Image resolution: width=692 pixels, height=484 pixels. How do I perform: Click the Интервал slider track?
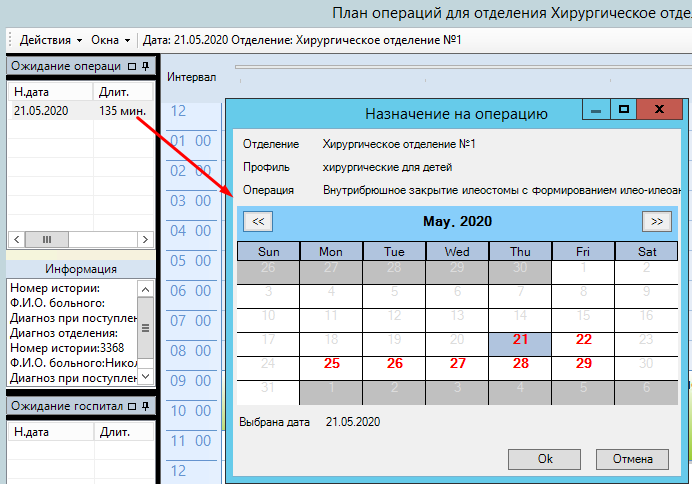[x=463, y=67]
